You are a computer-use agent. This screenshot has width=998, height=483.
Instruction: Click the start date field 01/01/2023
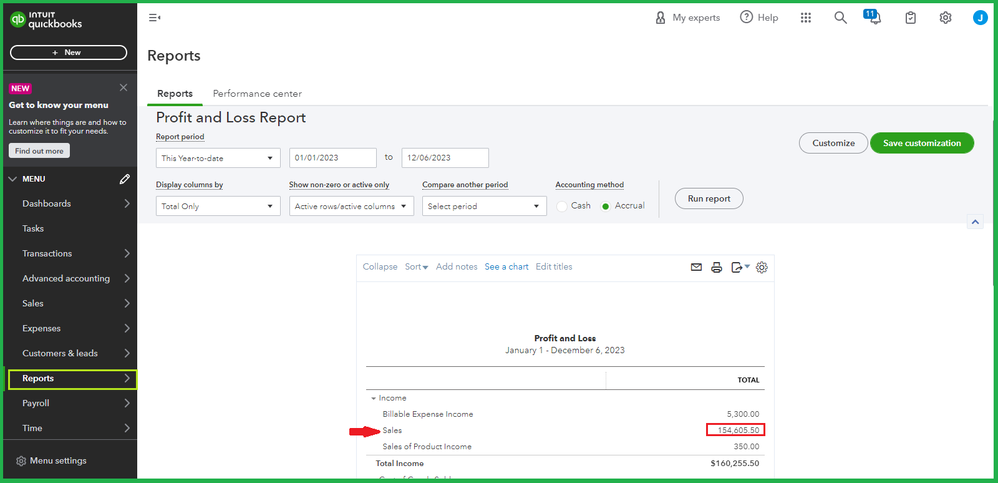coord(333,158)
